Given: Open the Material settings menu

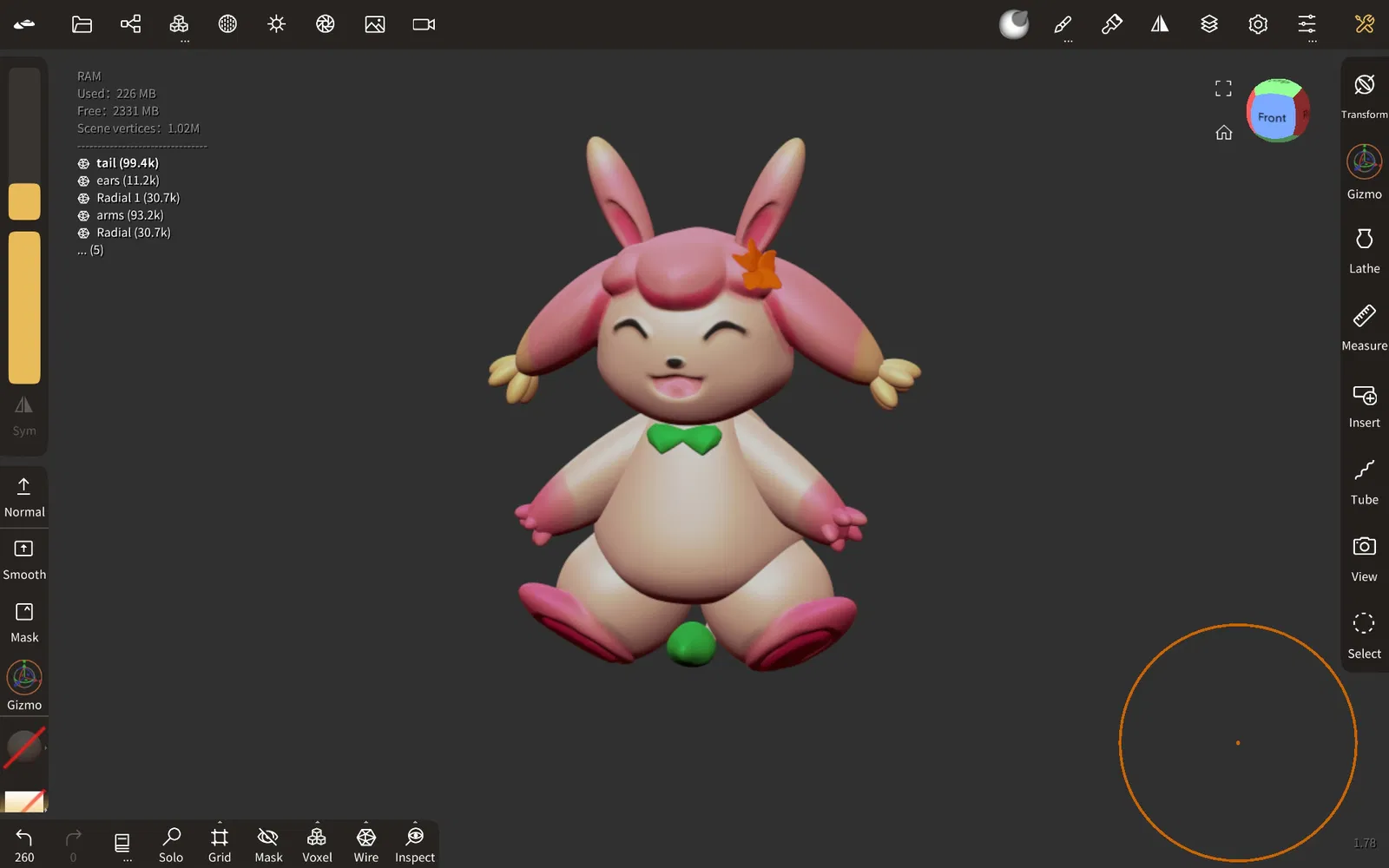Looking at the screenshot, I should (227, 24).
